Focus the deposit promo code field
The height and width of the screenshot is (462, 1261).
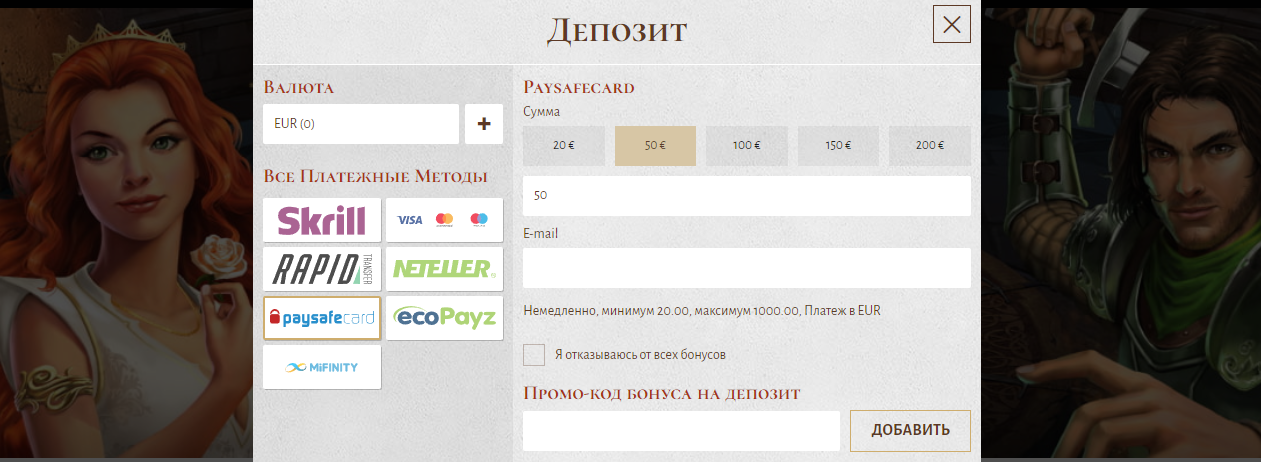pos(681,431)
